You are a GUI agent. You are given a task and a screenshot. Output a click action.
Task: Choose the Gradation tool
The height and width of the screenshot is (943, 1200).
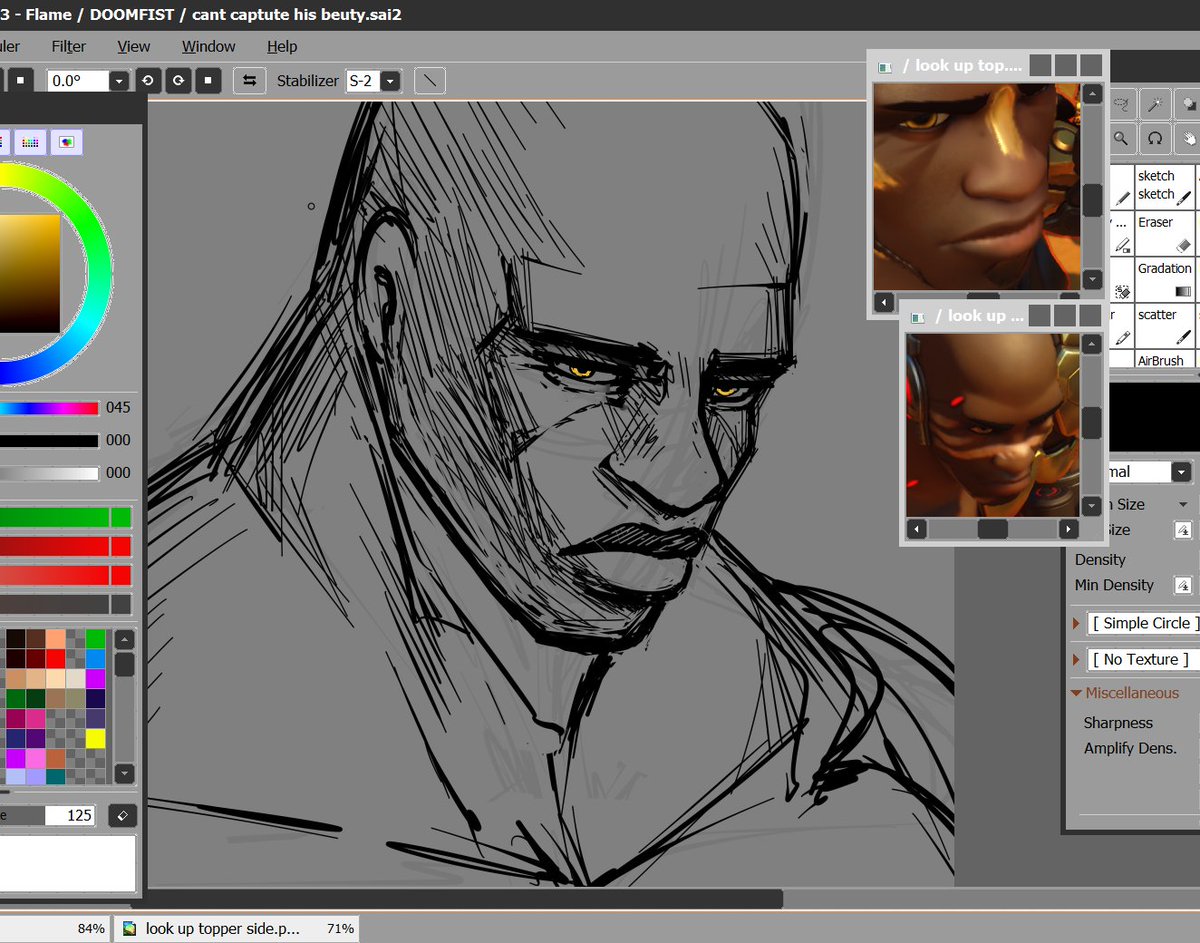[x=1165, y=280]
